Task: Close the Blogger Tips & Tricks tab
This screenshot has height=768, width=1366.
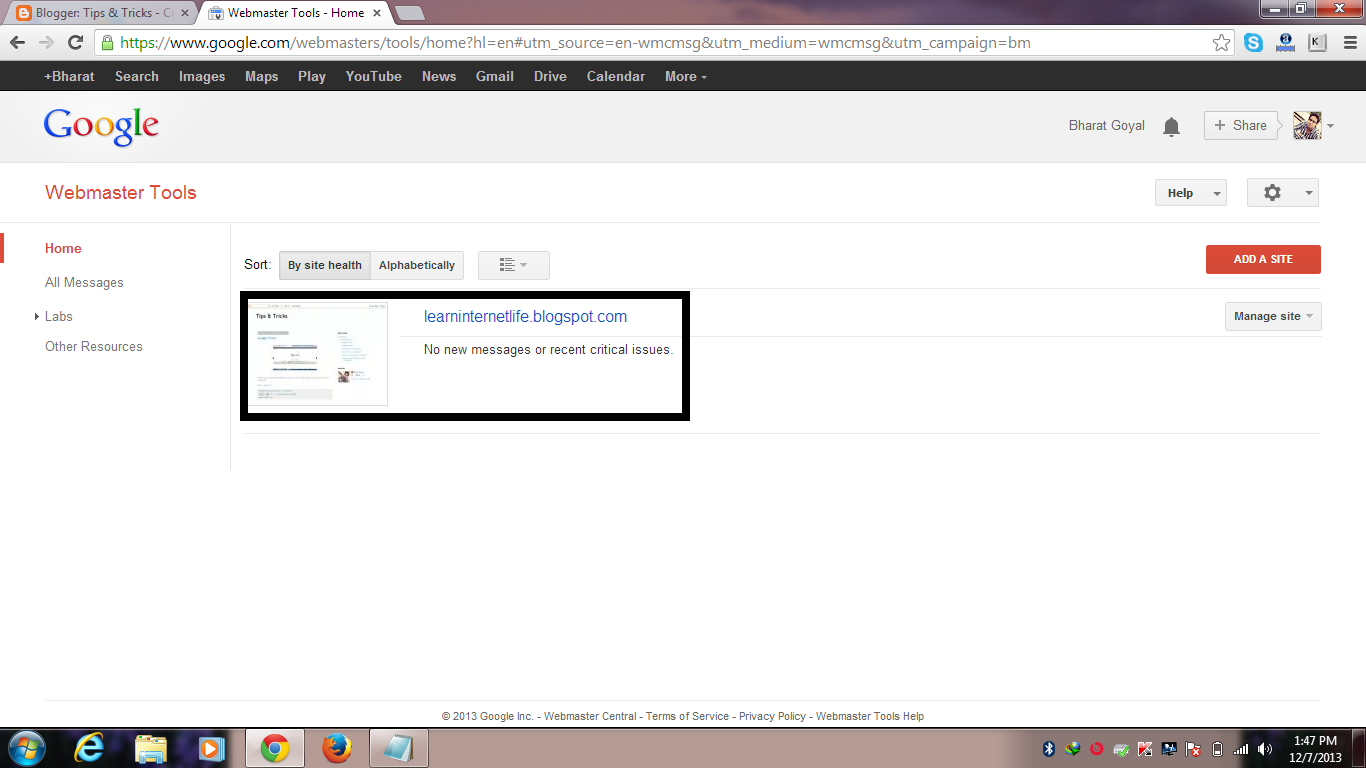Action: (184, 13)
